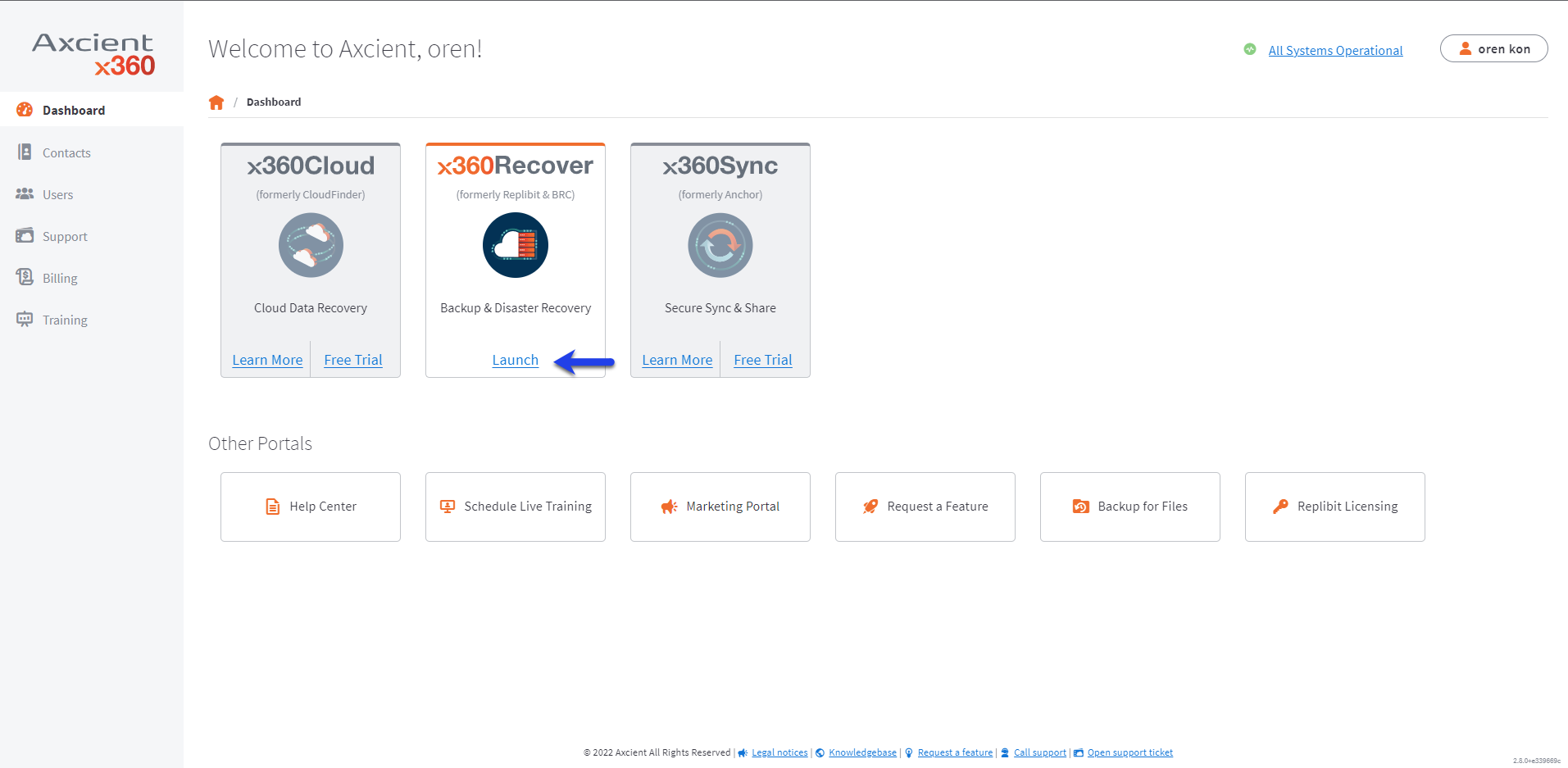The width and height of the screenshot is (1568, 768).
Task: Click the Users group icon
Action: click(25, 194)
